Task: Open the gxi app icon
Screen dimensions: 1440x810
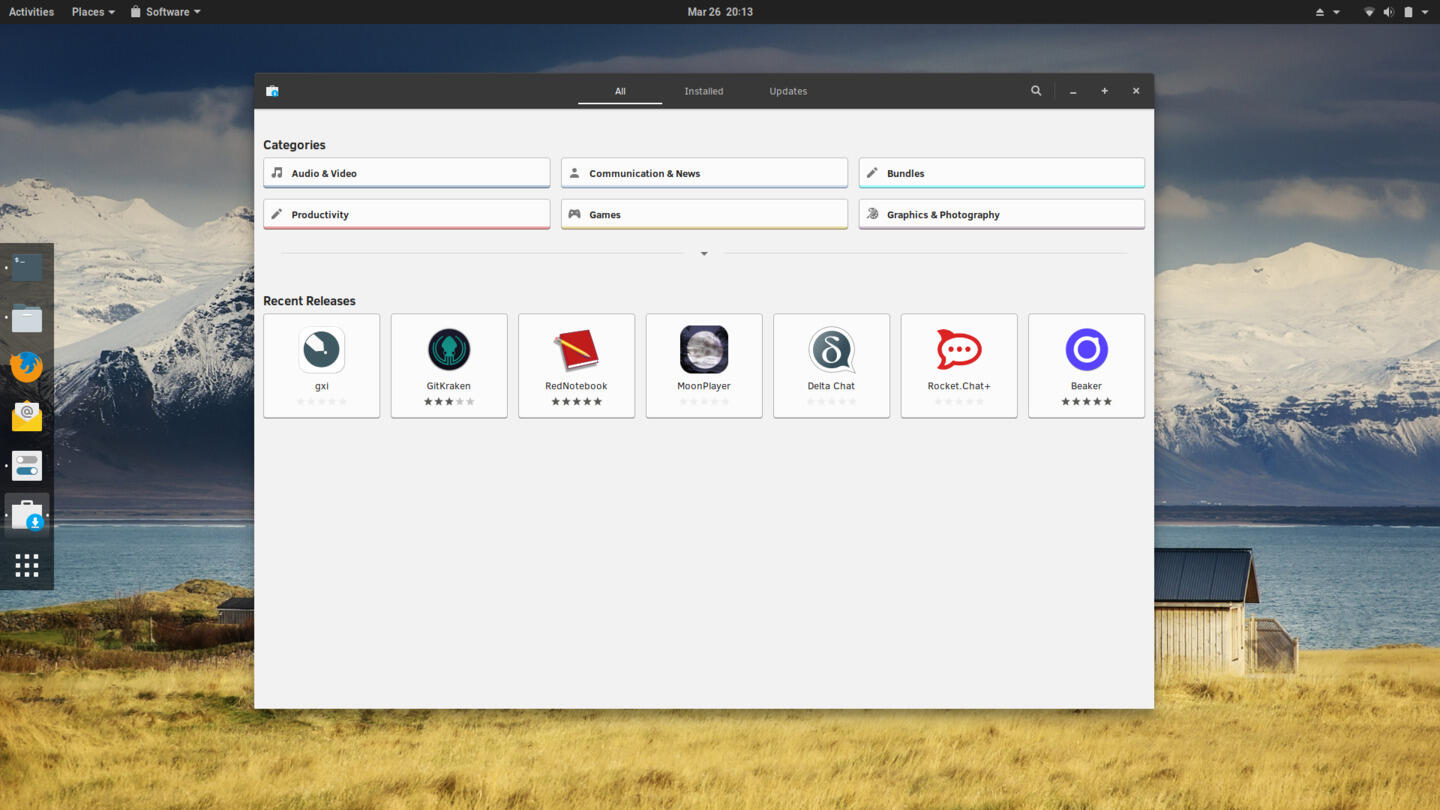Action: pos(321,349)
